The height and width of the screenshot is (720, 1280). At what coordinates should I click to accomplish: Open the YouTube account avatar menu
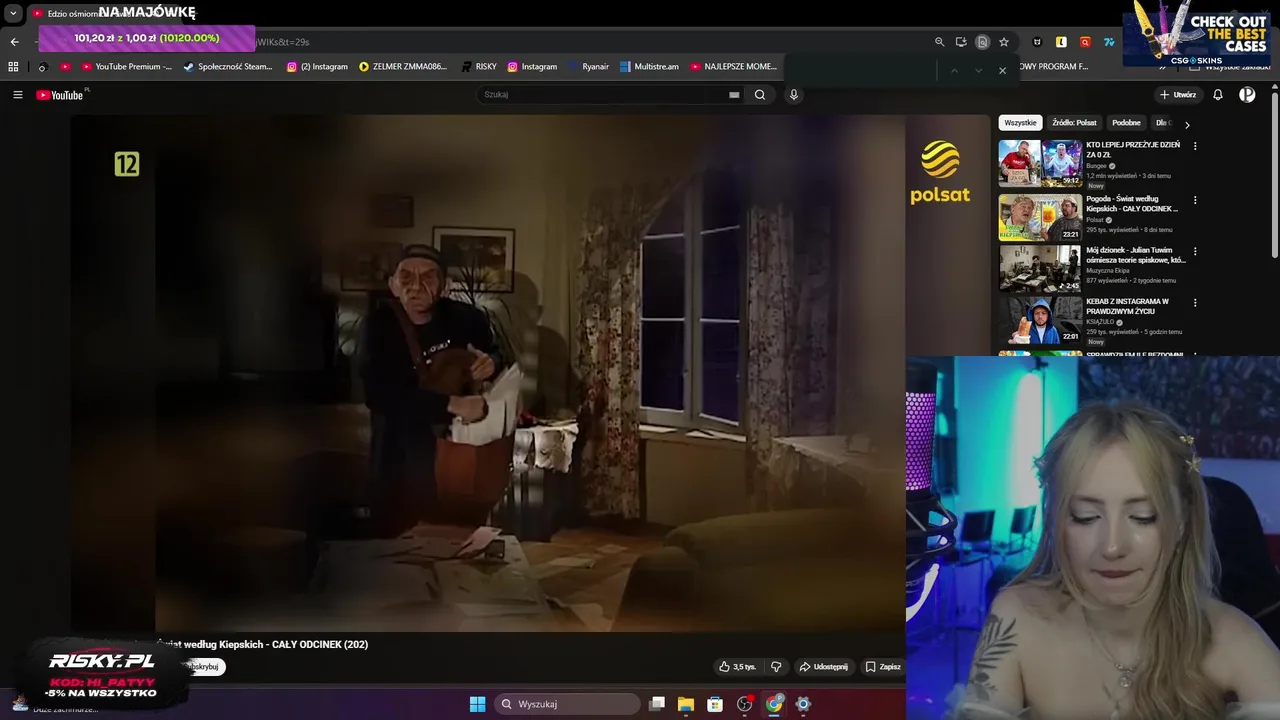[x=1247, y=95]
